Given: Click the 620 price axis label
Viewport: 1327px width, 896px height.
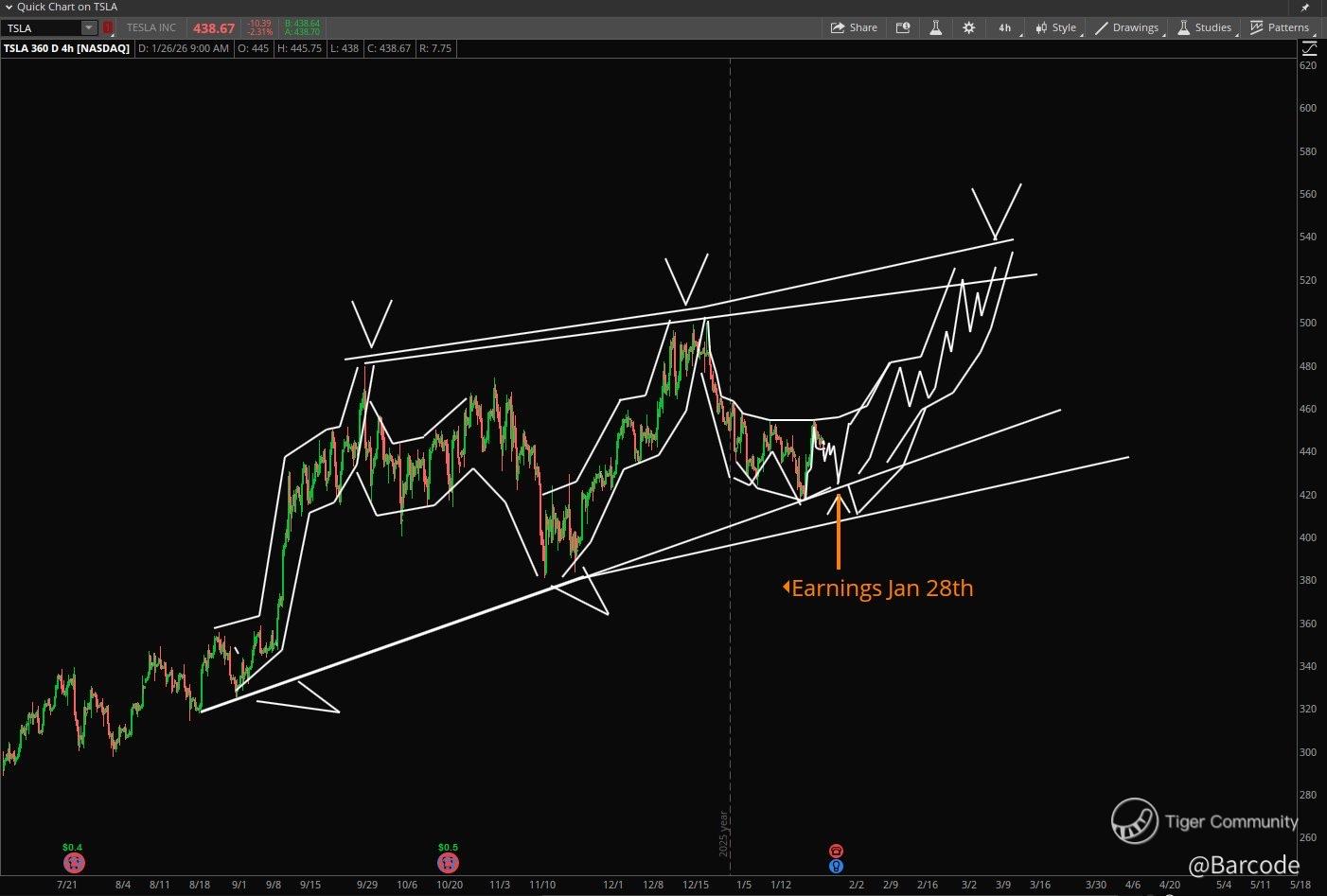Looking at the screenshot, I should coord(1308,65).
